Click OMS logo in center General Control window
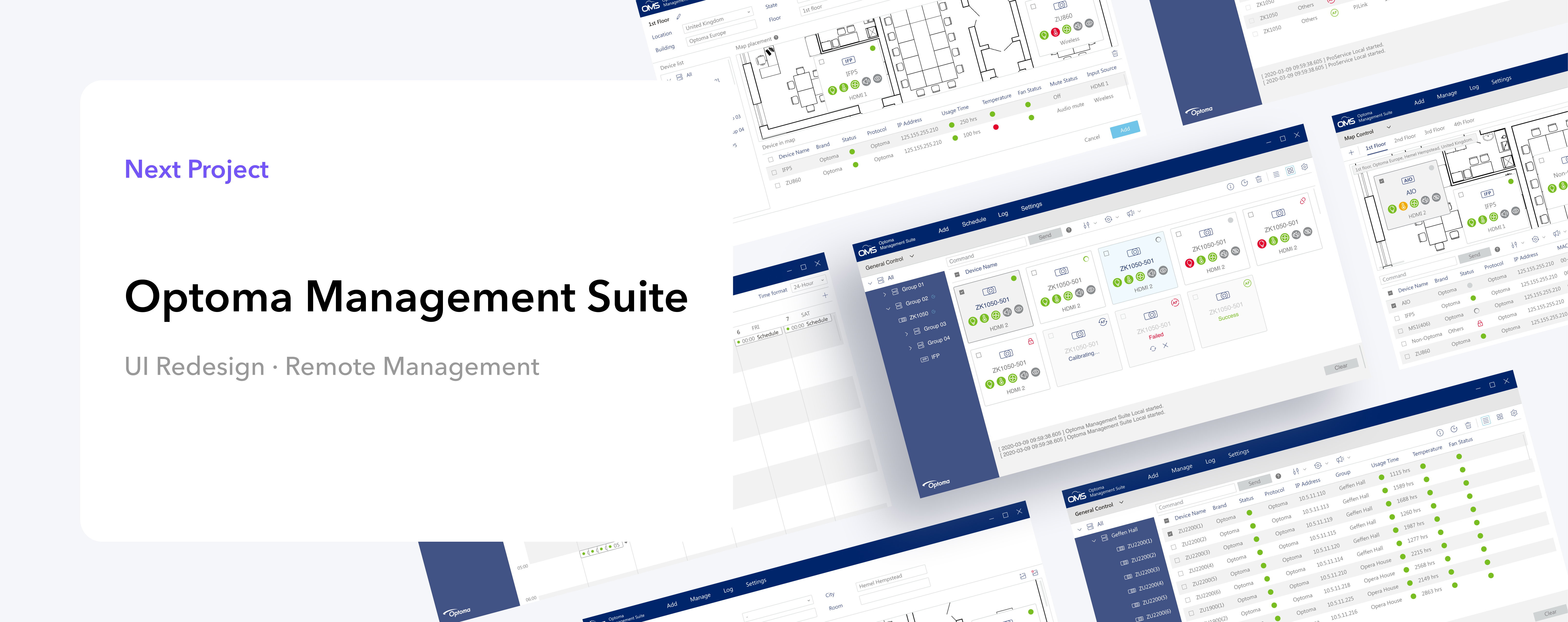This screenshot has width=1568, height=622. [x=867, y=251]
